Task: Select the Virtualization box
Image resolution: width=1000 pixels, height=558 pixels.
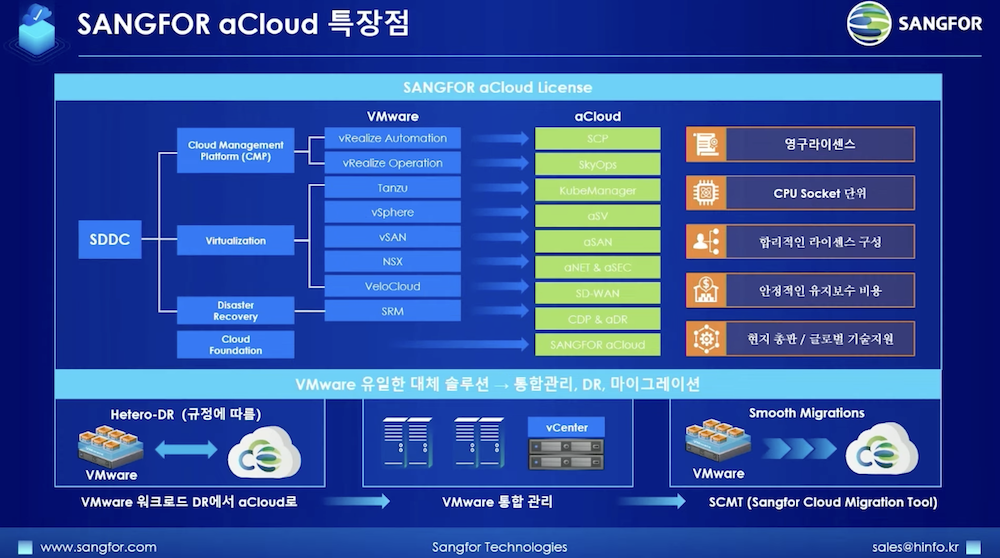Action: point(235,240)
